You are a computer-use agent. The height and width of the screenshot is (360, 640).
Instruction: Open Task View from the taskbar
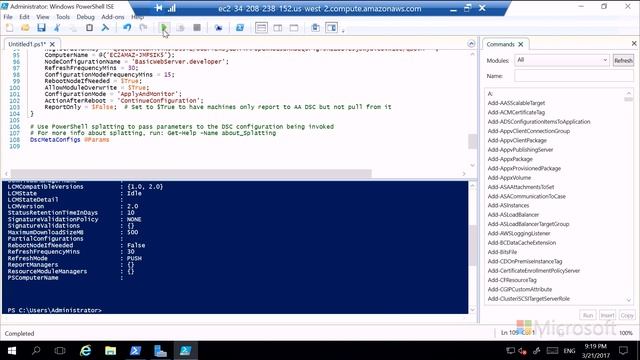coord(60,351)
